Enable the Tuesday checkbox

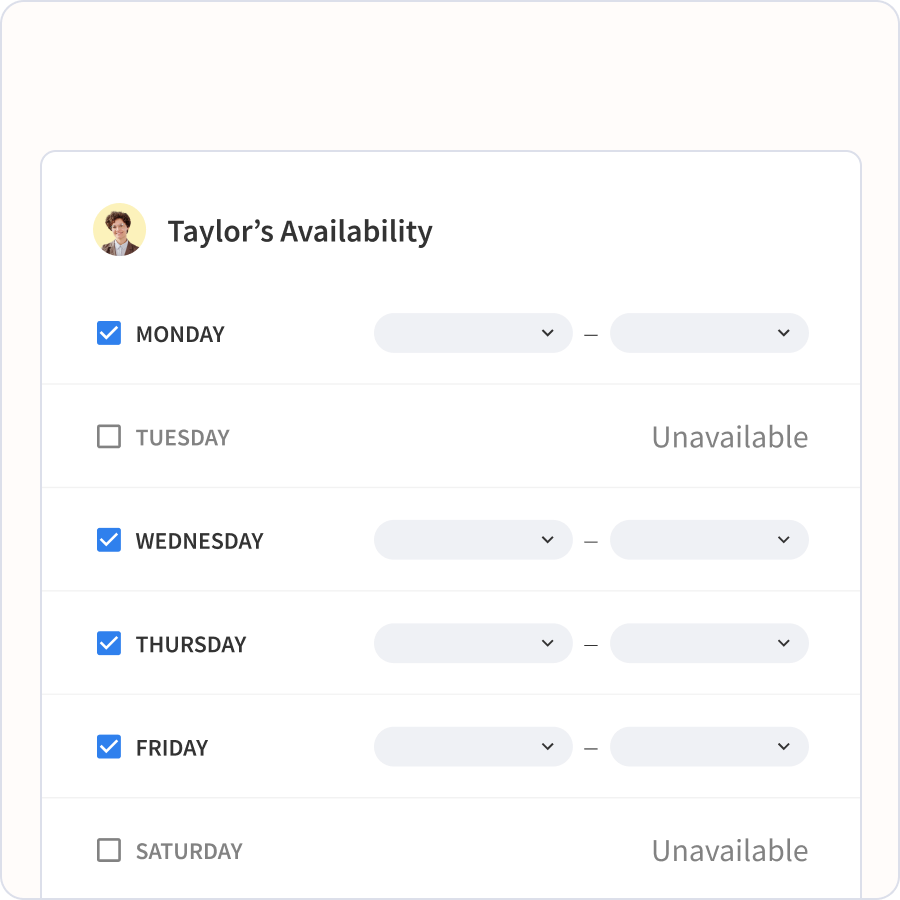click(x=109, y=437)
